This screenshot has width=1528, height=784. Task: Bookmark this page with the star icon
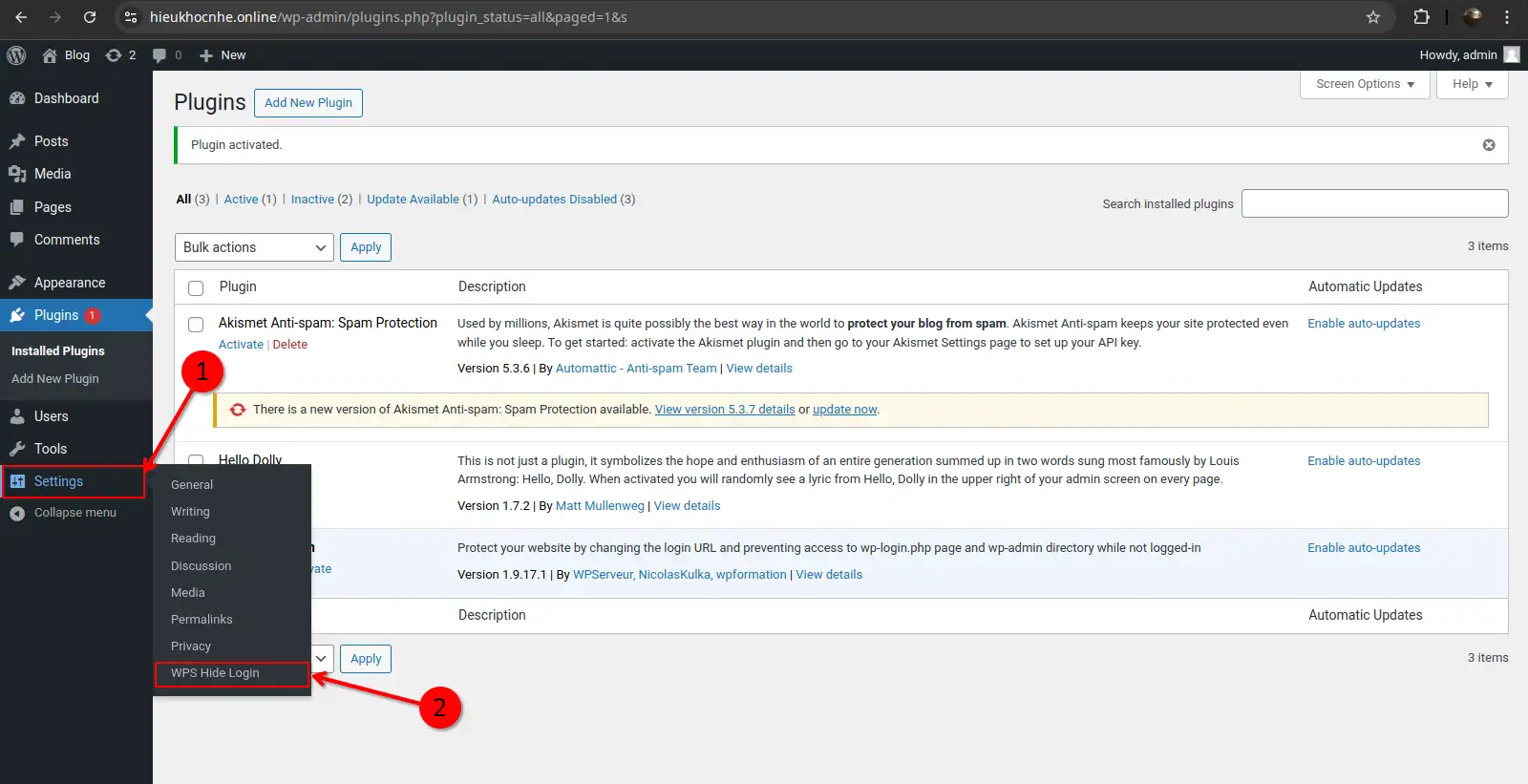pyautogui.click(x=1373, y=17)
